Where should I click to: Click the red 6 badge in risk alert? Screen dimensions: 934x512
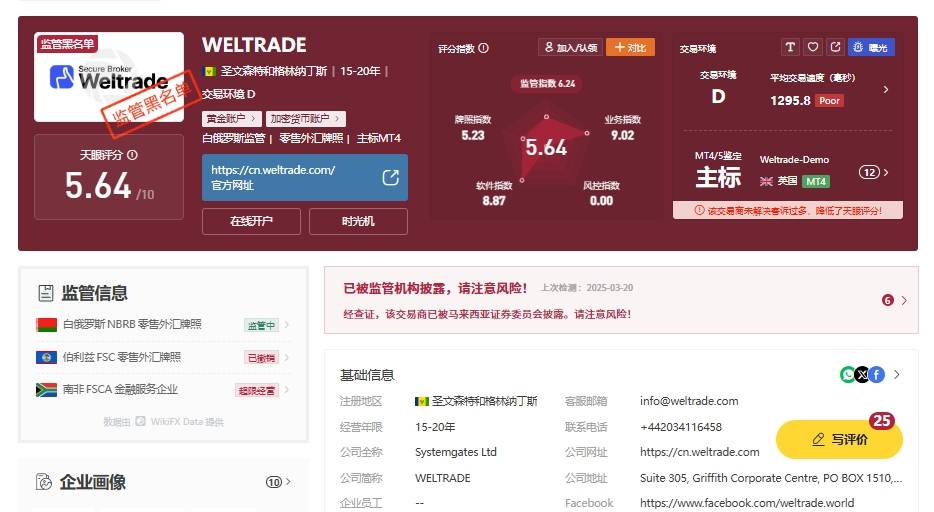(888, 301)
